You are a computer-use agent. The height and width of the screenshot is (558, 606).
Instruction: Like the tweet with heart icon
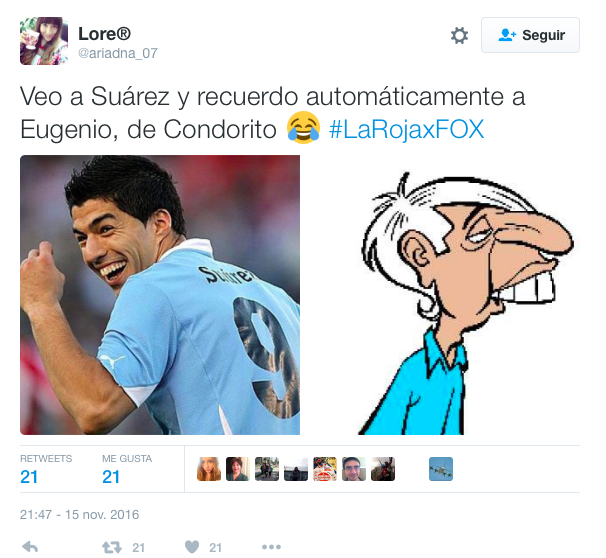(x=192, y=547)
